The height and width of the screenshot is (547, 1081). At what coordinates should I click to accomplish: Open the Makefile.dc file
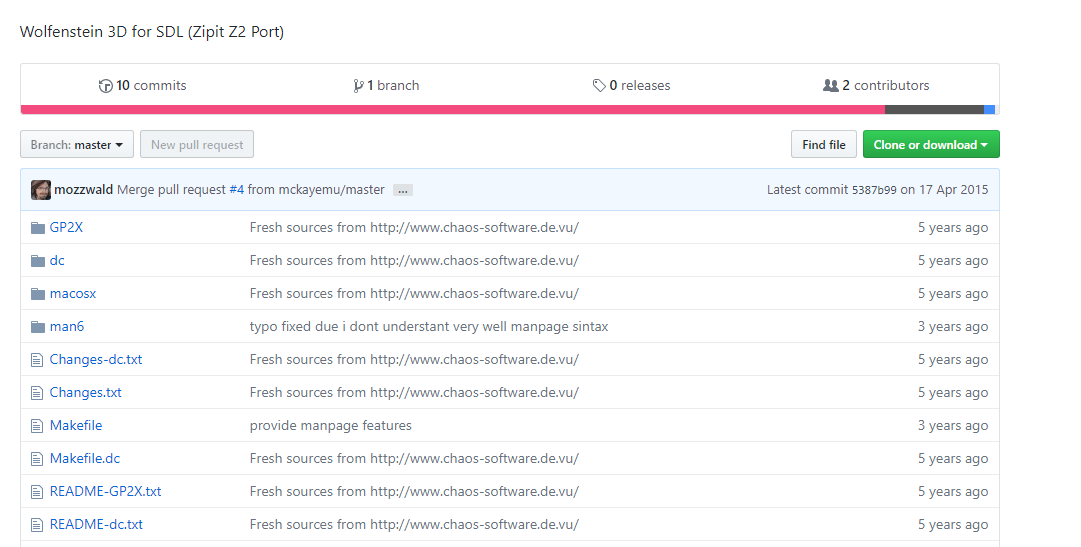pyautogui.click(x=85, y=459)
